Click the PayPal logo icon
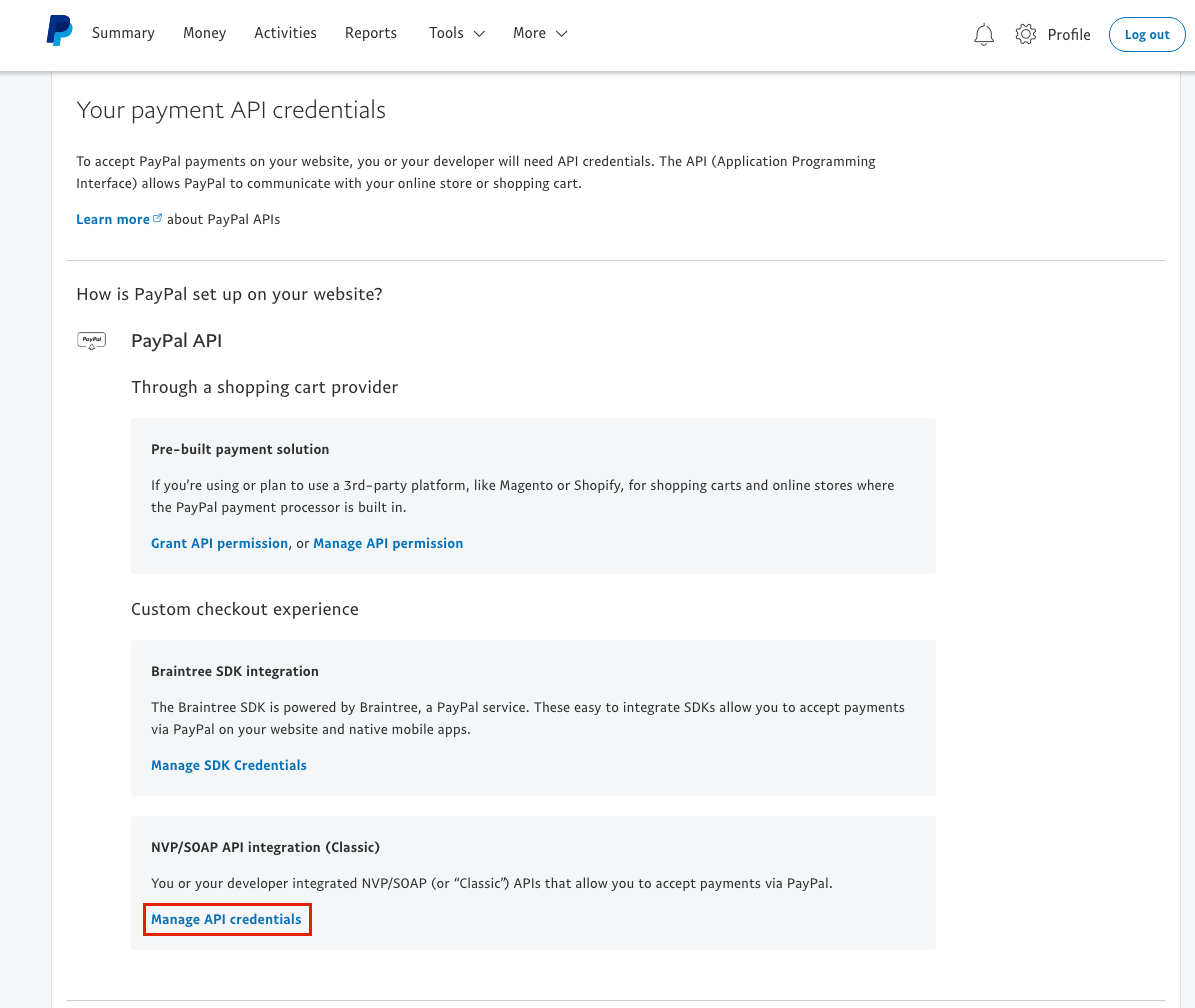This screenshot has width=1195, height=1008. 59,30
